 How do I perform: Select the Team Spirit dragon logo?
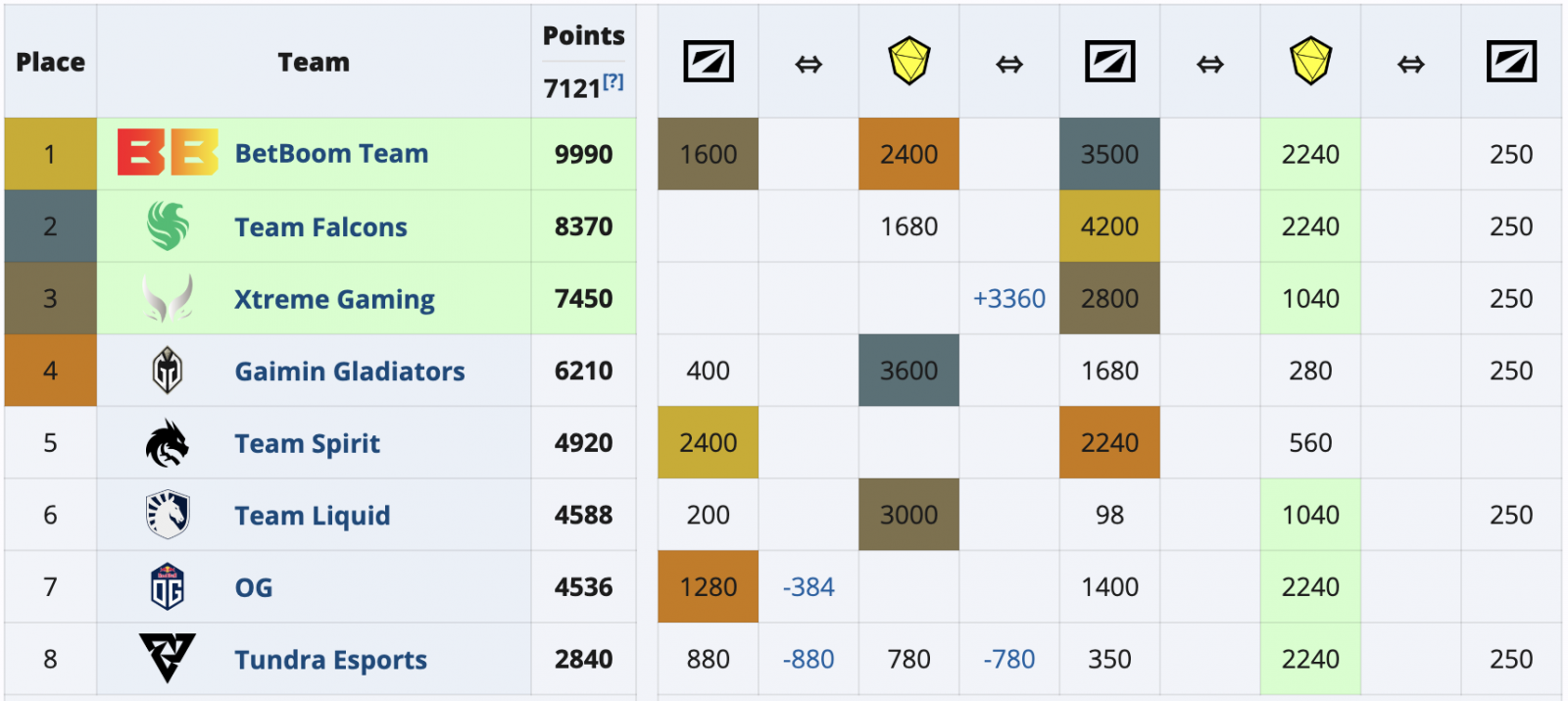click(168, 443)
